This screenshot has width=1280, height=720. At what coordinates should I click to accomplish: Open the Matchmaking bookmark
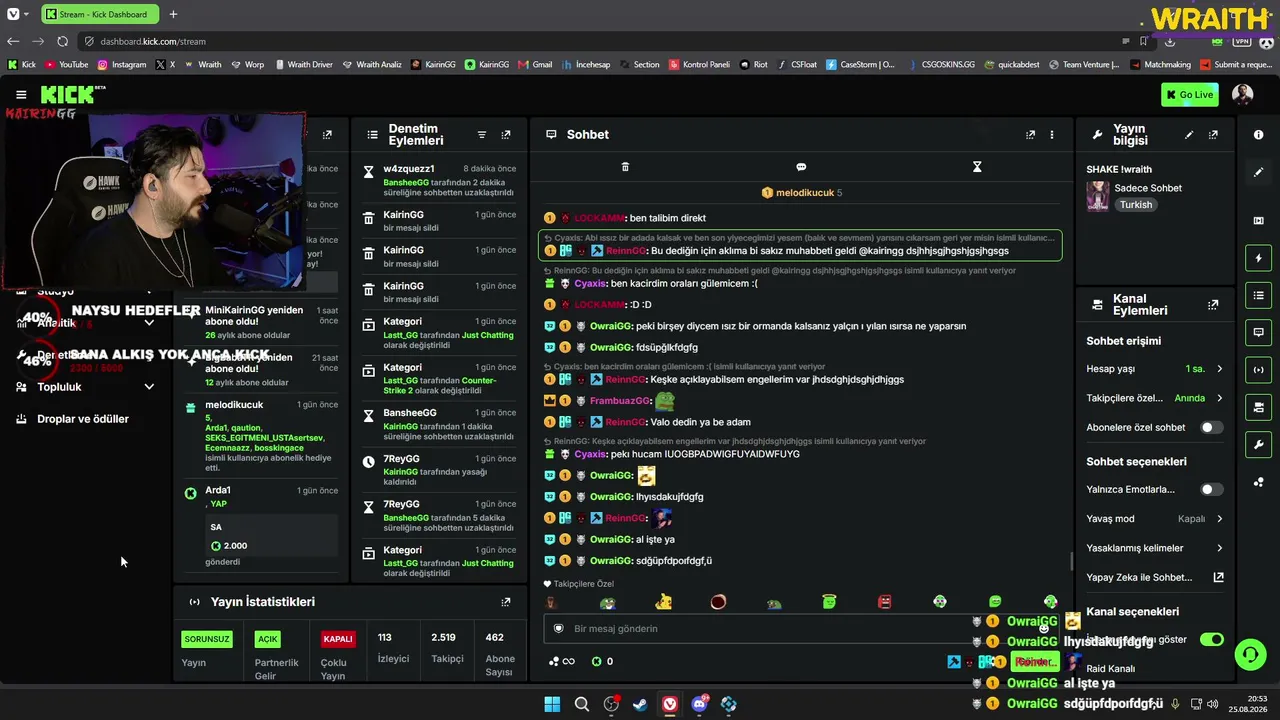(x=1161, y=65)
